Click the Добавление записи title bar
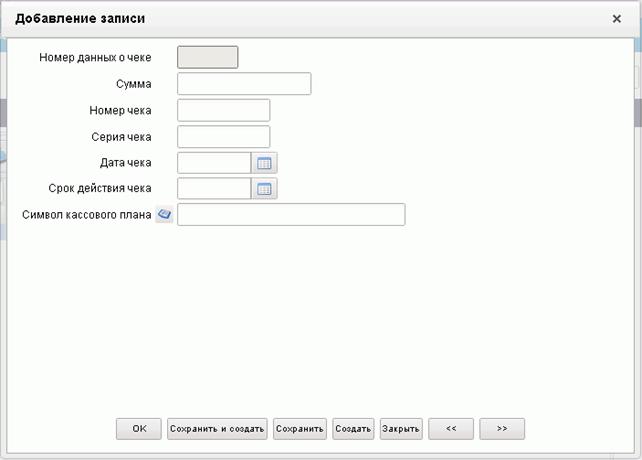 pos(311,19)
